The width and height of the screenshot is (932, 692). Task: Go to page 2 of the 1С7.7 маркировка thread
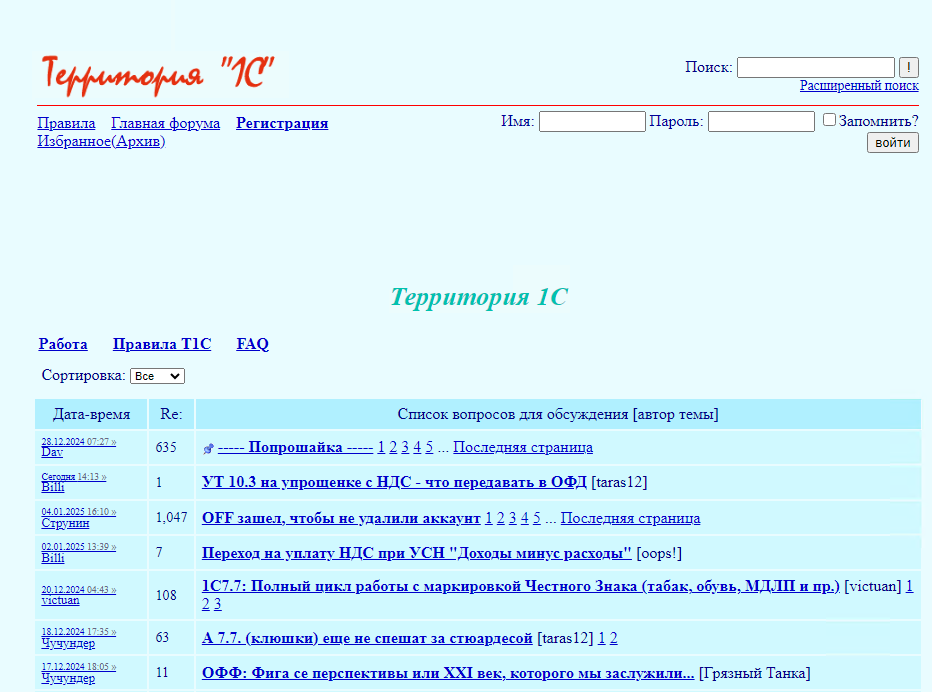pos(206,604)
